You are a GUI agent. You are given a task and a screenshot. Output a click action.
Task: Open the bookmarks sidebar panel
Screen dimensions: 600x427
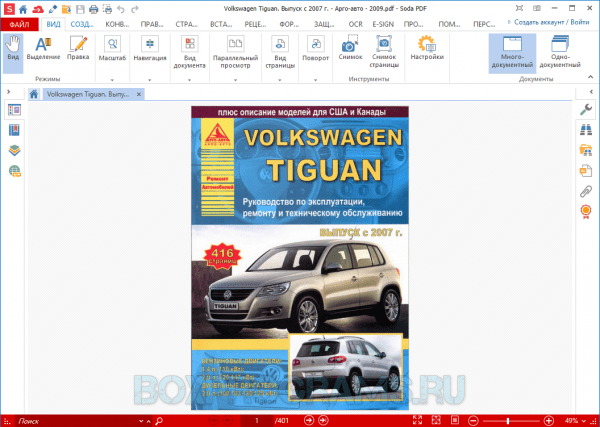point(14,130)
